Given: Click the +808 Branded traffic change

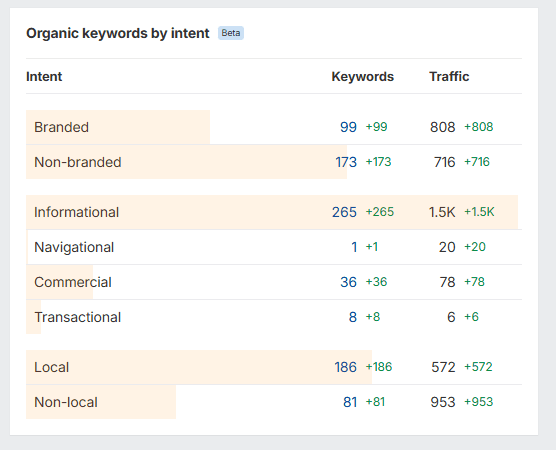Looking at the screenshot, I should (x=479, y=127).
